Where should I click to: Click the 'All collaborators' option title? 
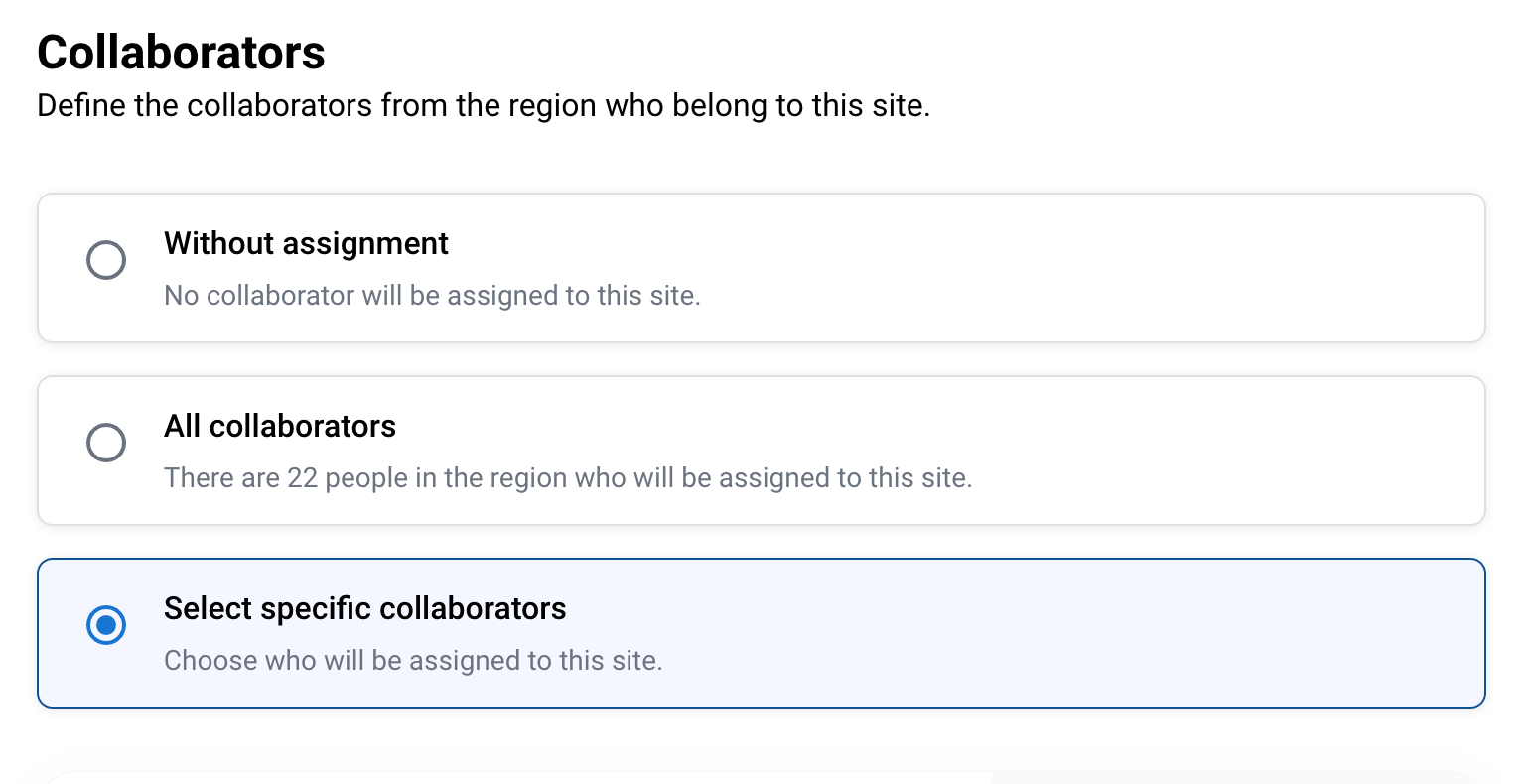pyautogui.click(x=280, y=426)
